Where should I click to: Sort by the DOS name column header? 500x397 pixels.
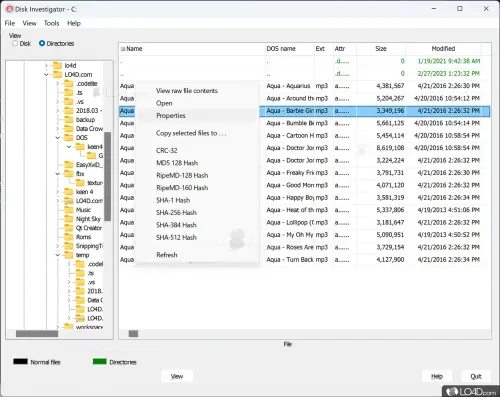pos(289,49)
